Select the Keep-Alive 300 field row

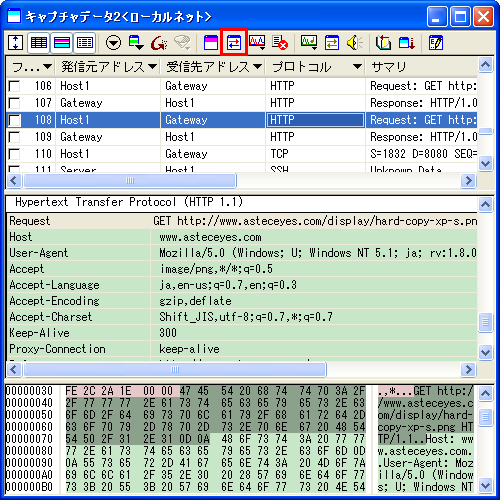point(242,333)
